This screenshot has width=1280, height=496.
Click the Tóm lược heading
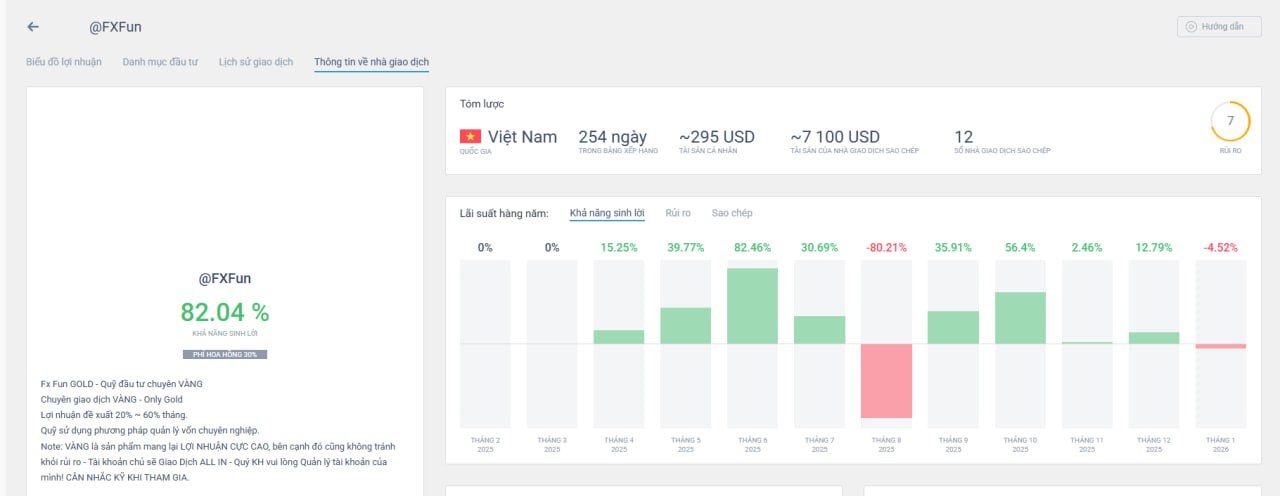pyautogui.click(x=482, y=104)
